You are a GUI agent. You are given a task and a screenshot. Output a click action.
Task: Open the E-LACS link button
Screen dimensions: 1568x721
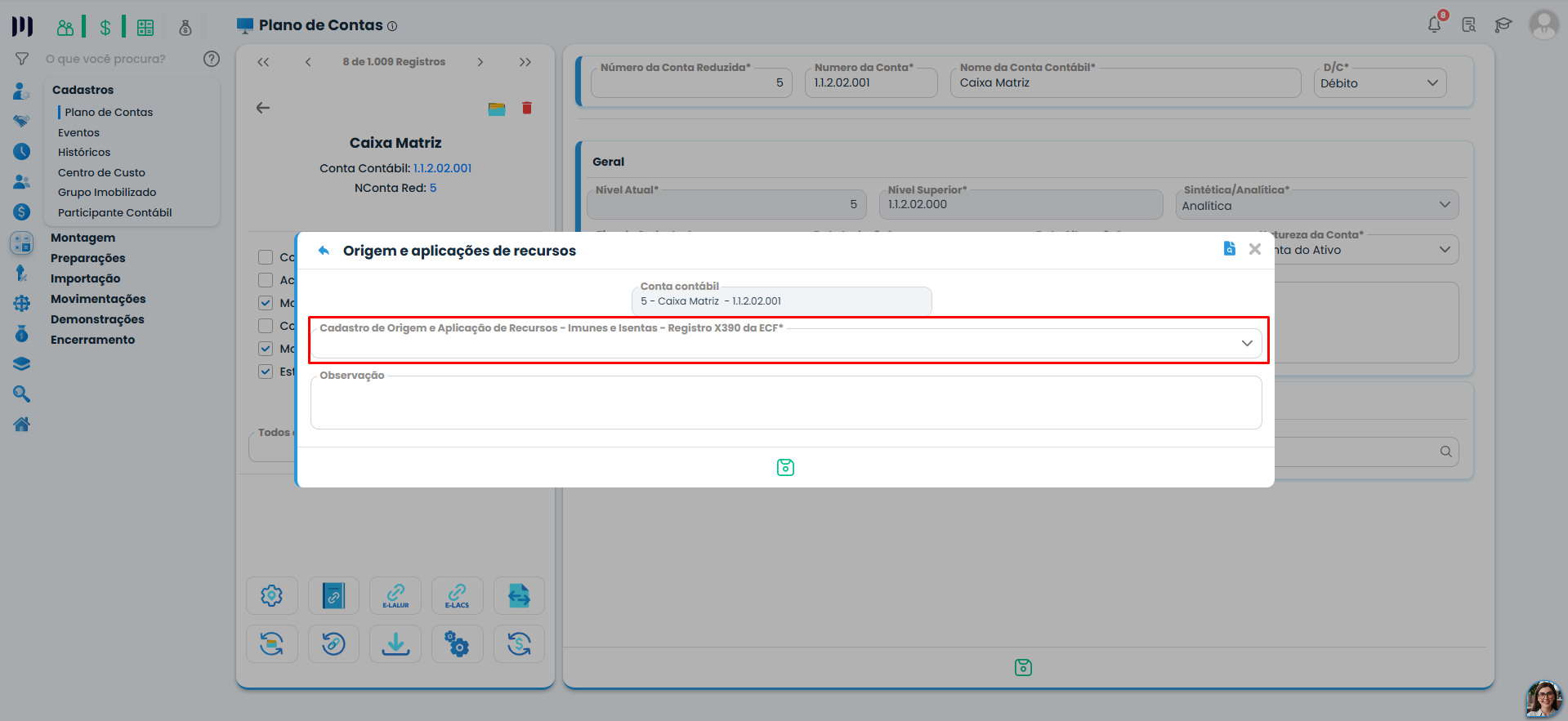[458, 595]
